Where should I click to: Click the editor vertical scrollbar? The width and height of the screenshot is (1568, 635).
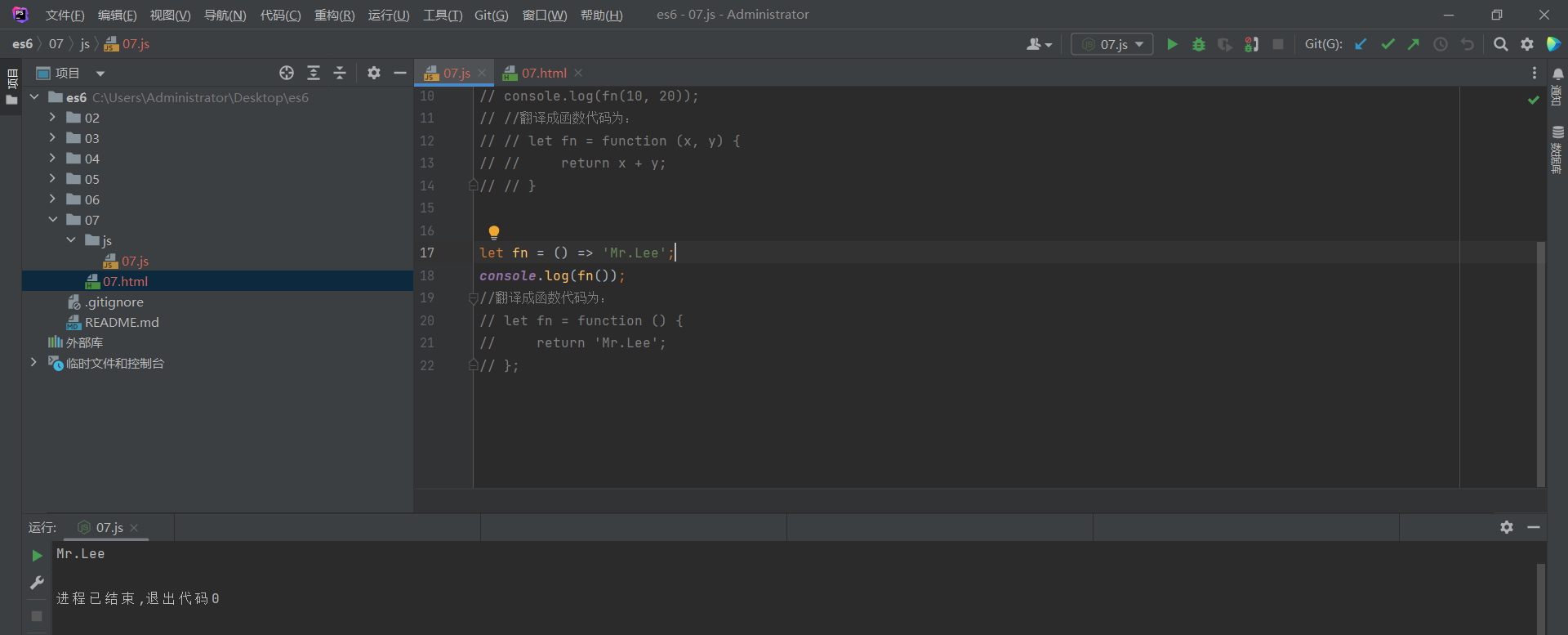(x=1541, y=364)
